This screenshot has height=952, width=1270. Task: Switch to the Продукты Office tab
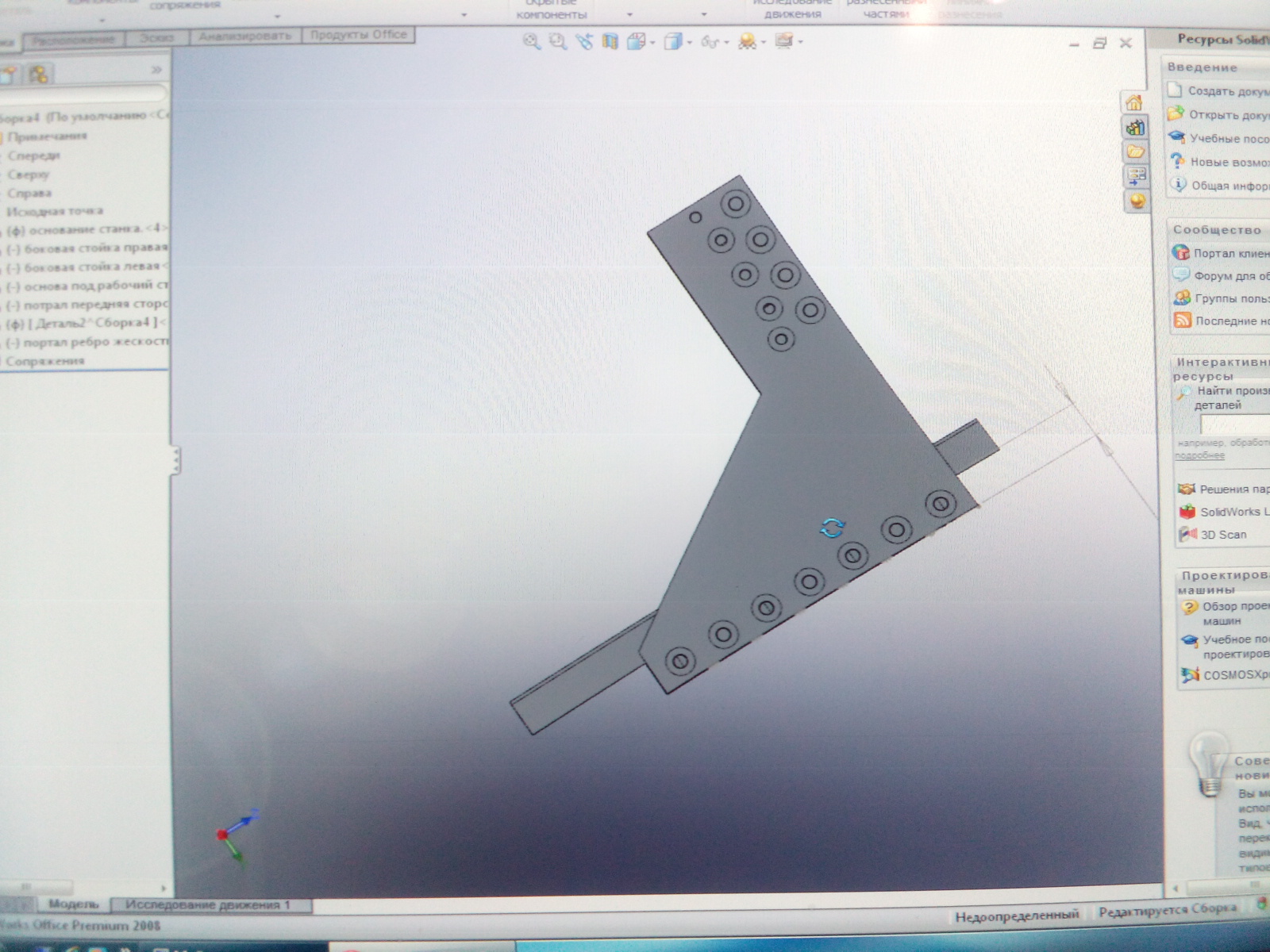[x=358, y=35]
